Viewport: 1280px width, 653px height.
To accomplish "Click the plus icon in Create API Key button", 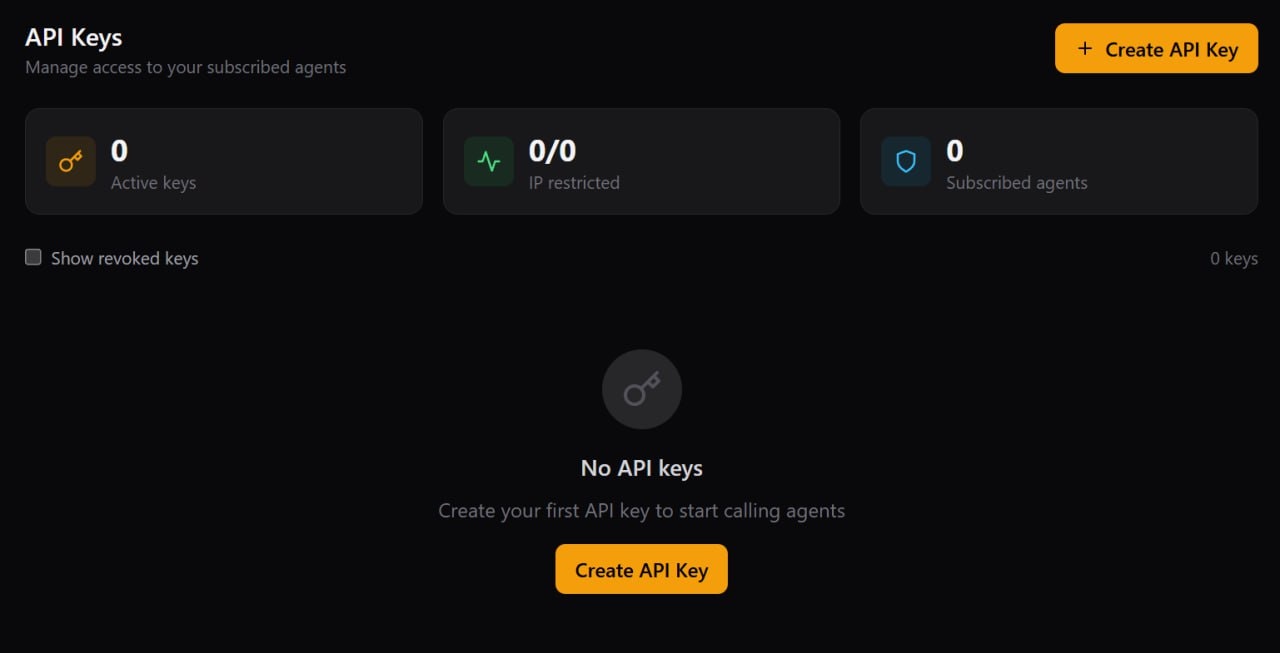I will [x=1087, y=47].
